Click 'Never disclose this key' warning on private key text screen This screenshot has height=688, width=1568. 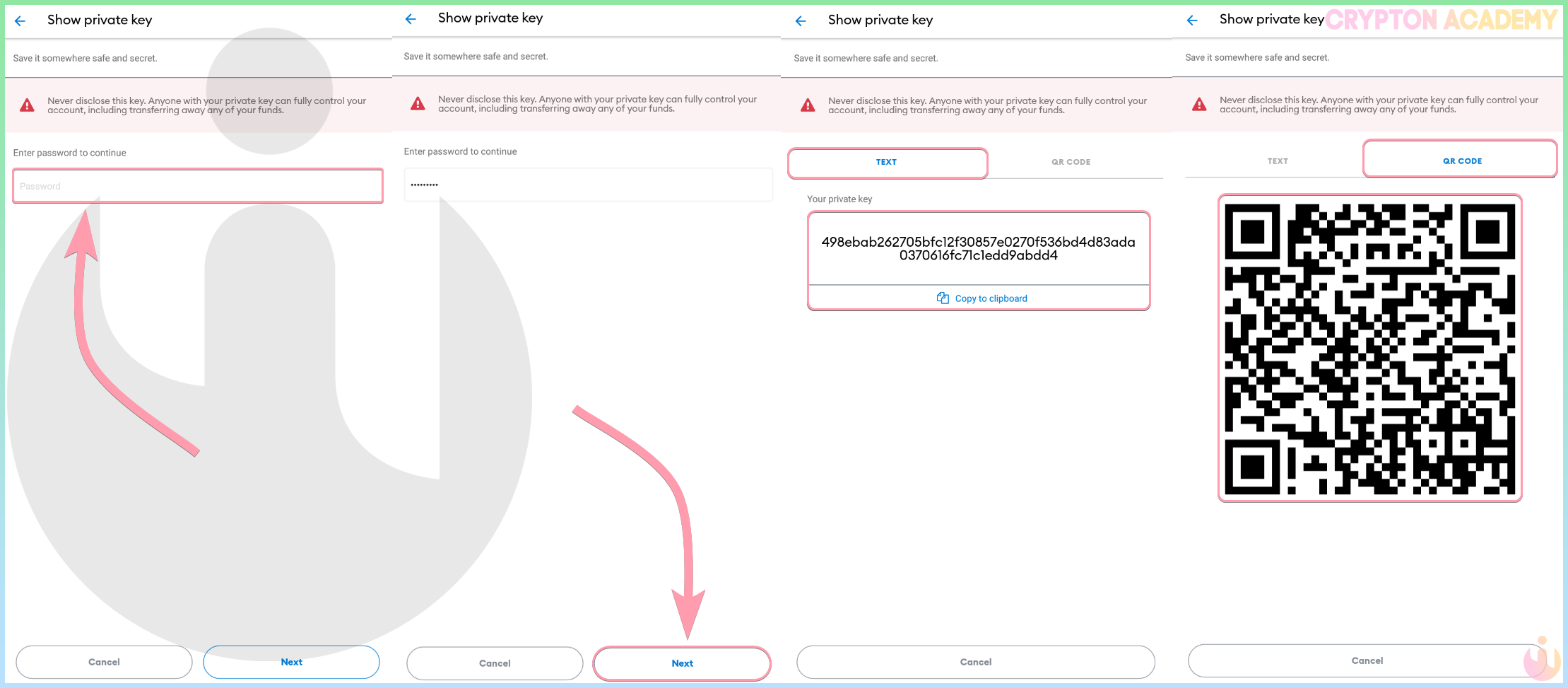988,105
